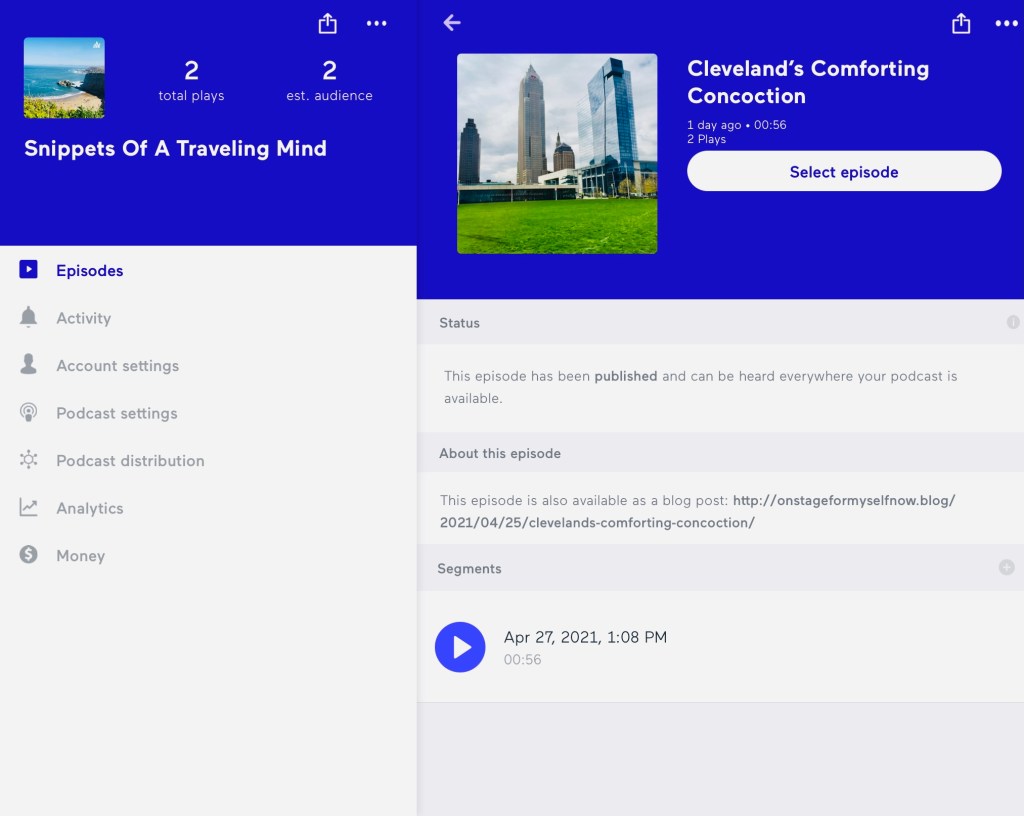
Task: Click the share icon above podcast stats
Action: (327, 24)
